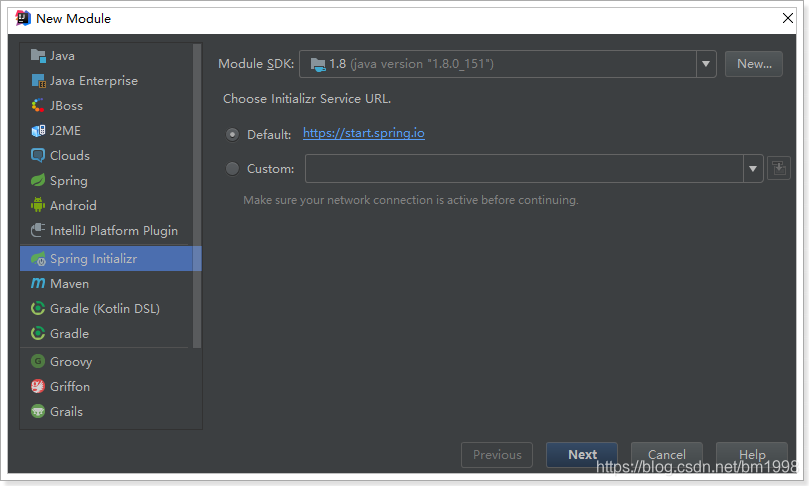Click the Cancel button
Screen dimensions: 809x486
(x=667, y=455)
